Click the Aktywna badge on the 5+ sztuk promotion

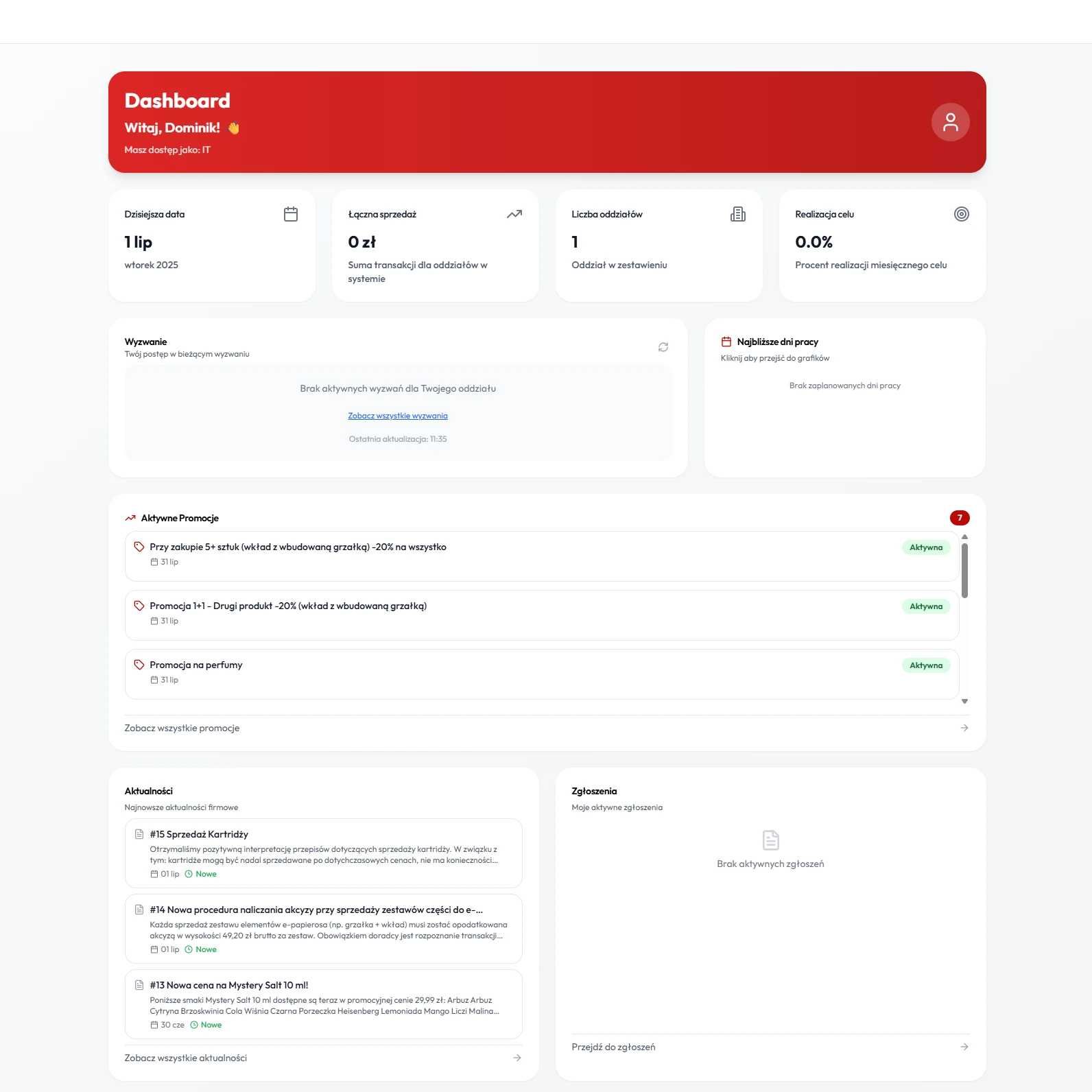point(926,547)
